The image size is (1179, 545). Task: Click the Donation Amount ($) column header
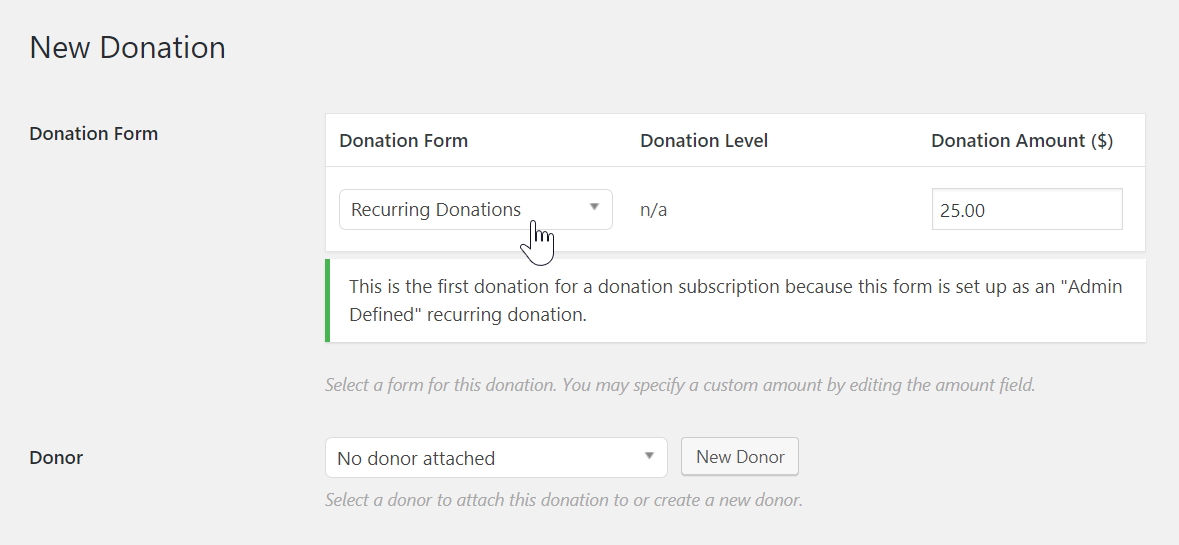point(1022,141)
